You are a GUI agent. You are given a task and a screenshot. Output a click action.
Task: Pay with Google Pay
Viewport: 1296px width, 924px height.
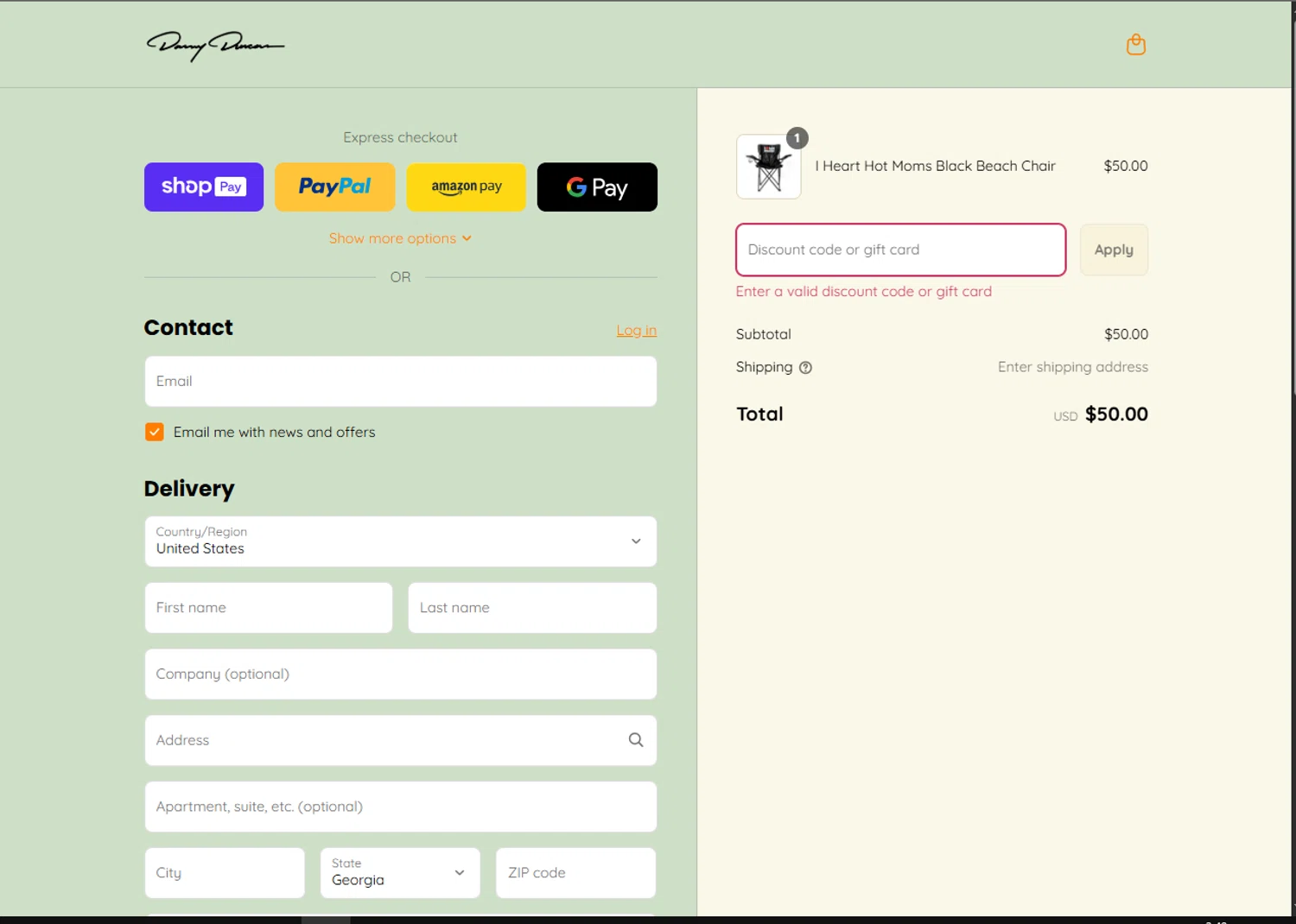point(597,187)
